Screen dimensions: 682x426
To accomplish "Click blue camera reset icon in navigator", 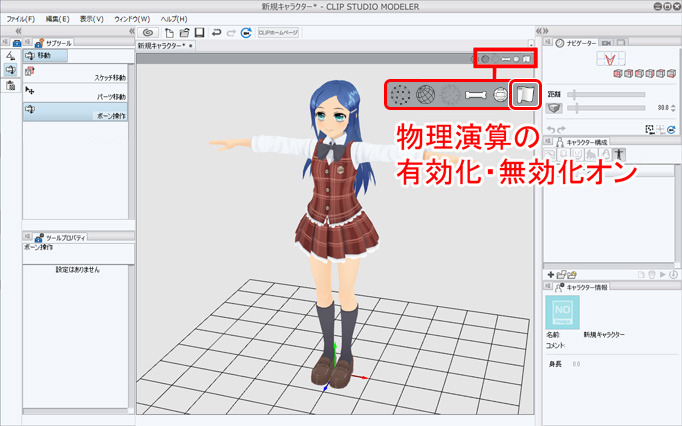I will [671, 129].
